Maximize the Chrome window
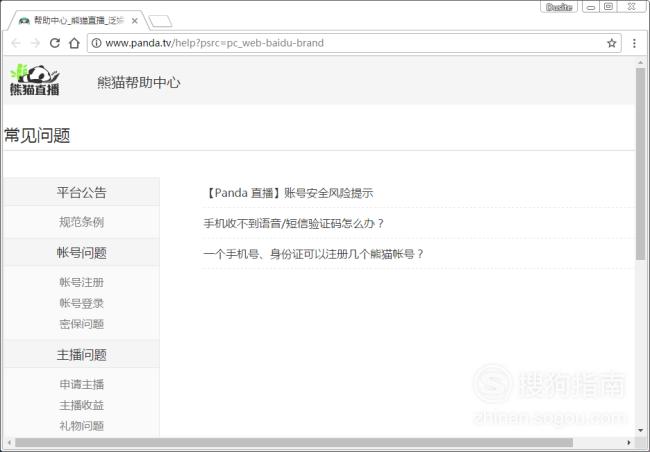 tap(609, 7)
